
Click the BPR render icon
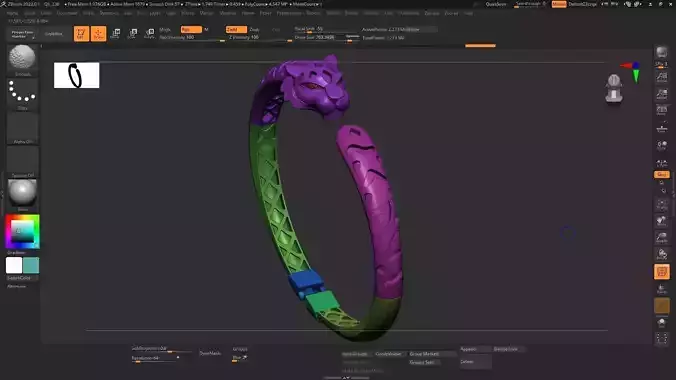tap(661, 53)
